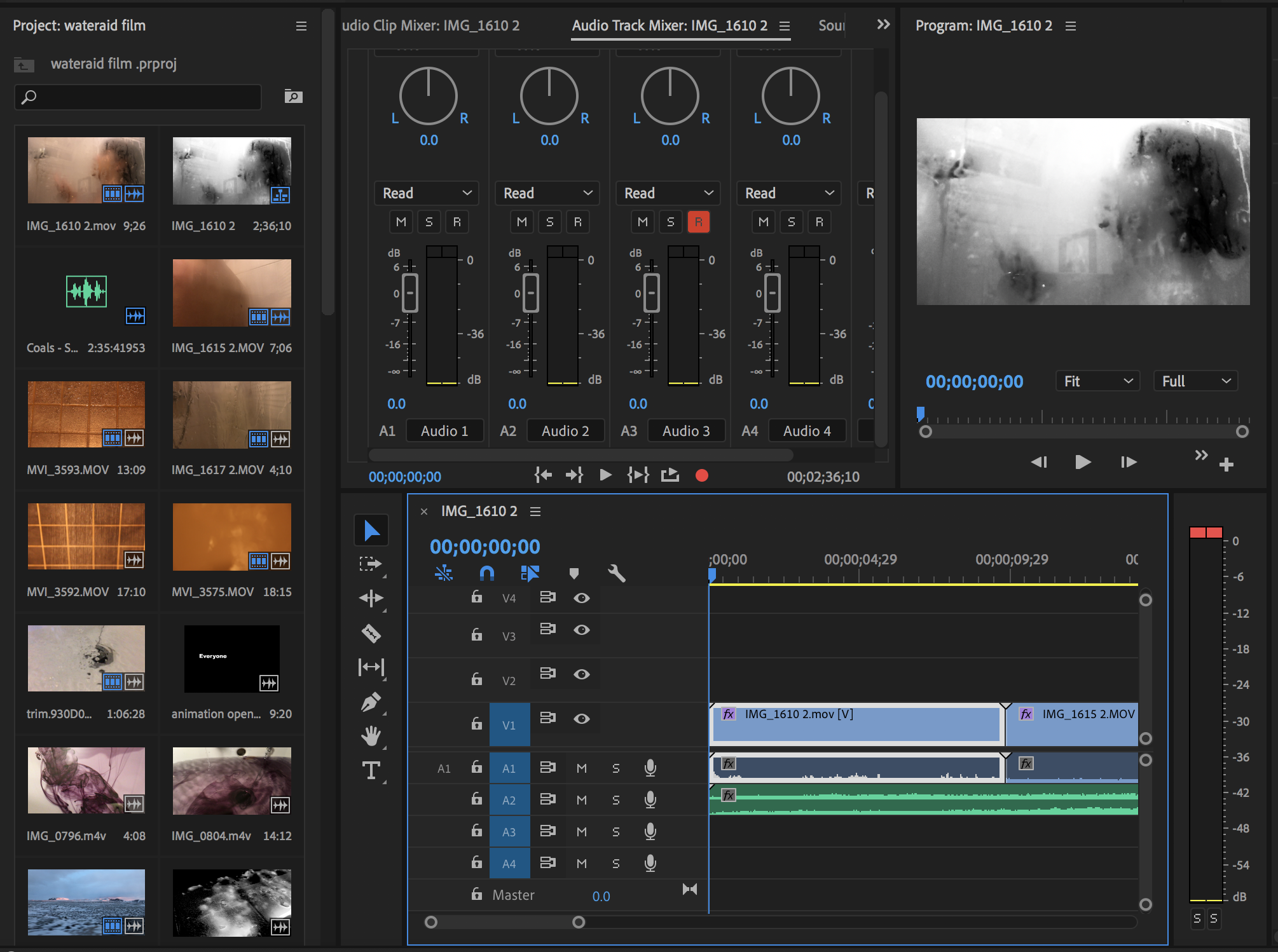Screen dimensions: 1278x952
Task: Click the Audio 2 volume fader handle
Action: tap(530, 293)
